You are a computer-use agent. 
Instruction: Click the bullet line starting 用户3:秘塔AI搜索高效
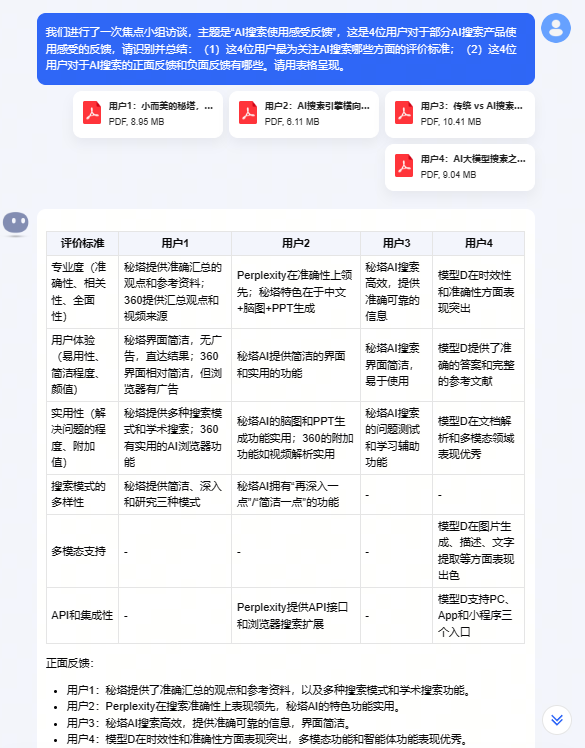coord(210,723)
